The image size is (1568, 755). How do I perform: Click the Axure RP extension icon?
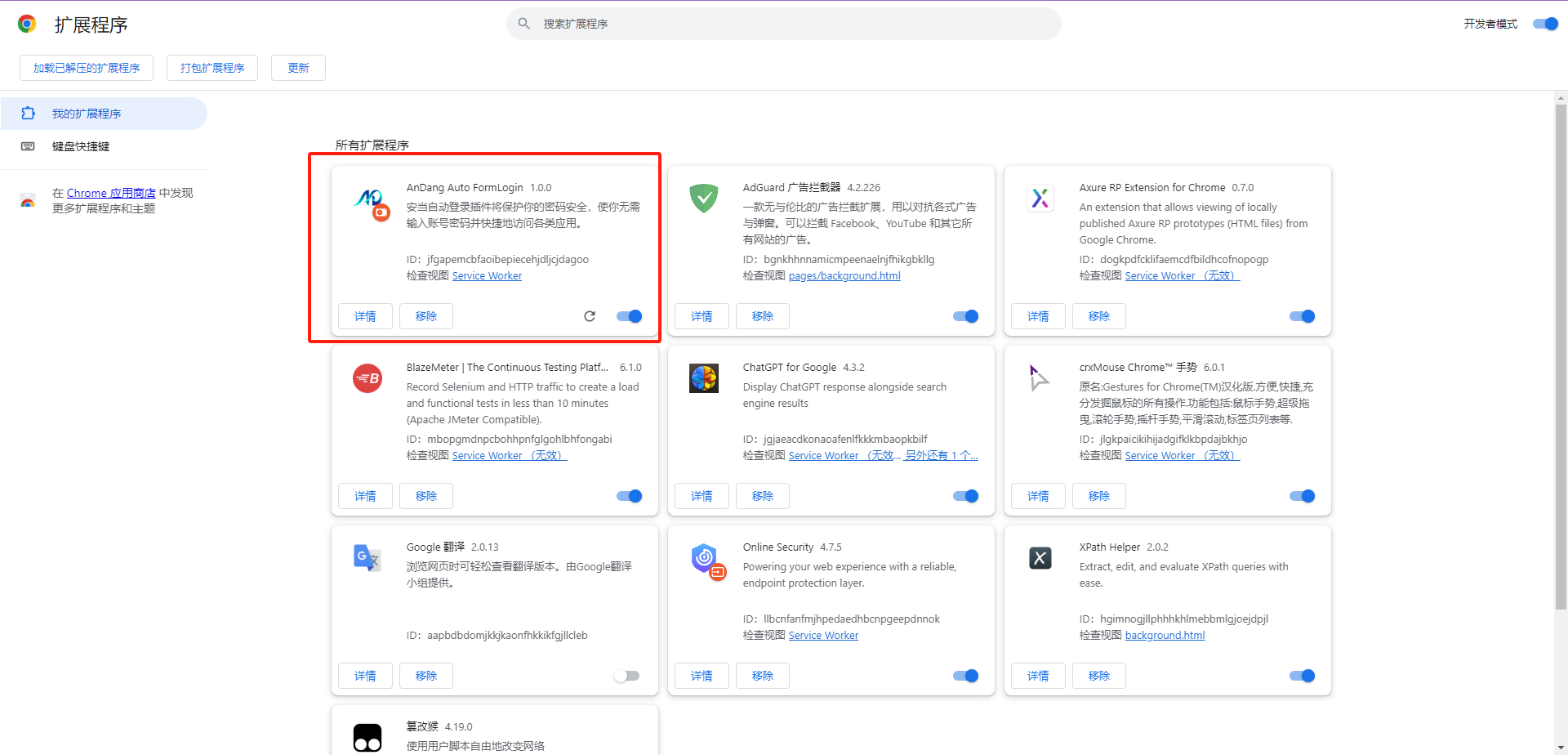point(1040,198)
